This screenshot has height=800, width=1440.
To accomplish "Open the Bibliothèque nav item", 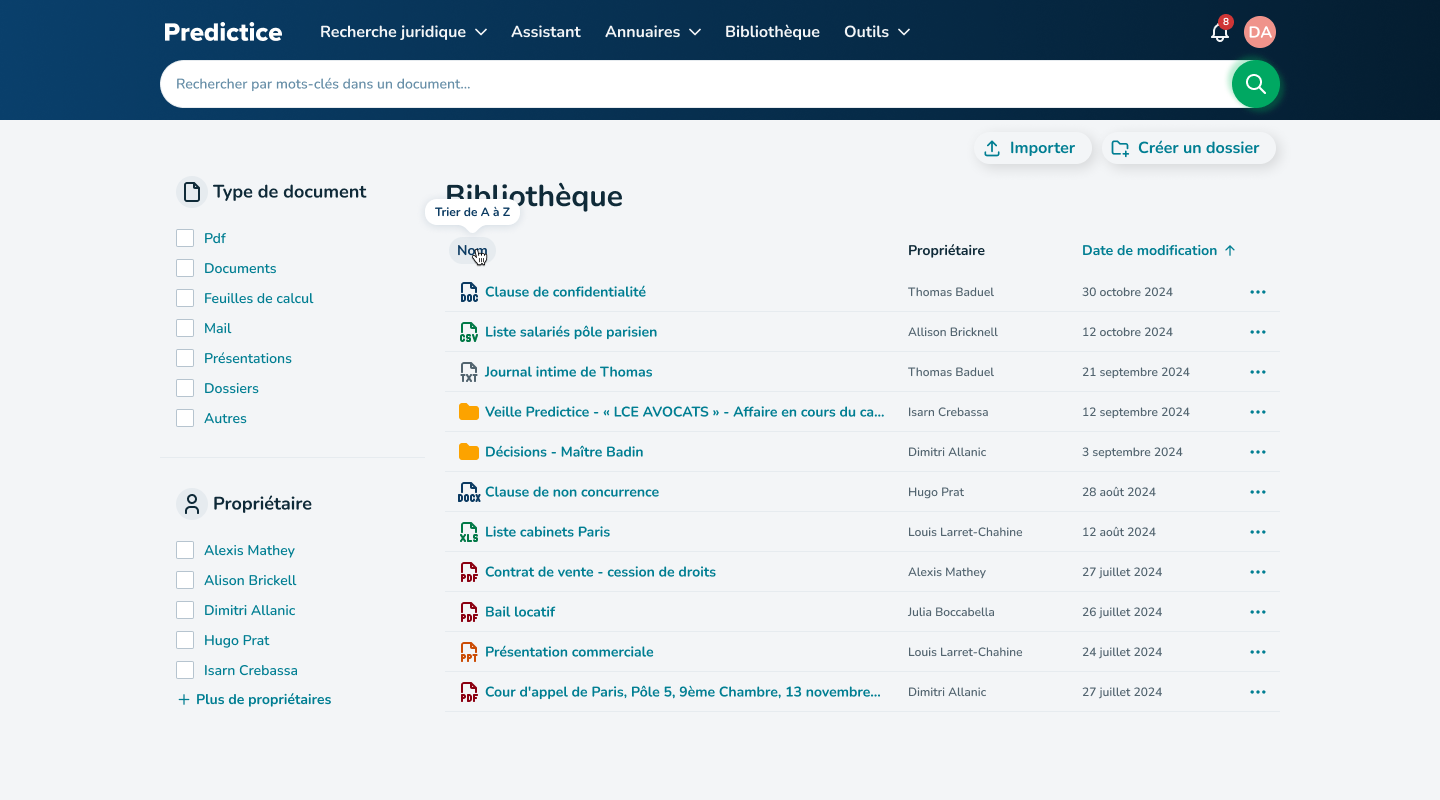I will point(772,32).
